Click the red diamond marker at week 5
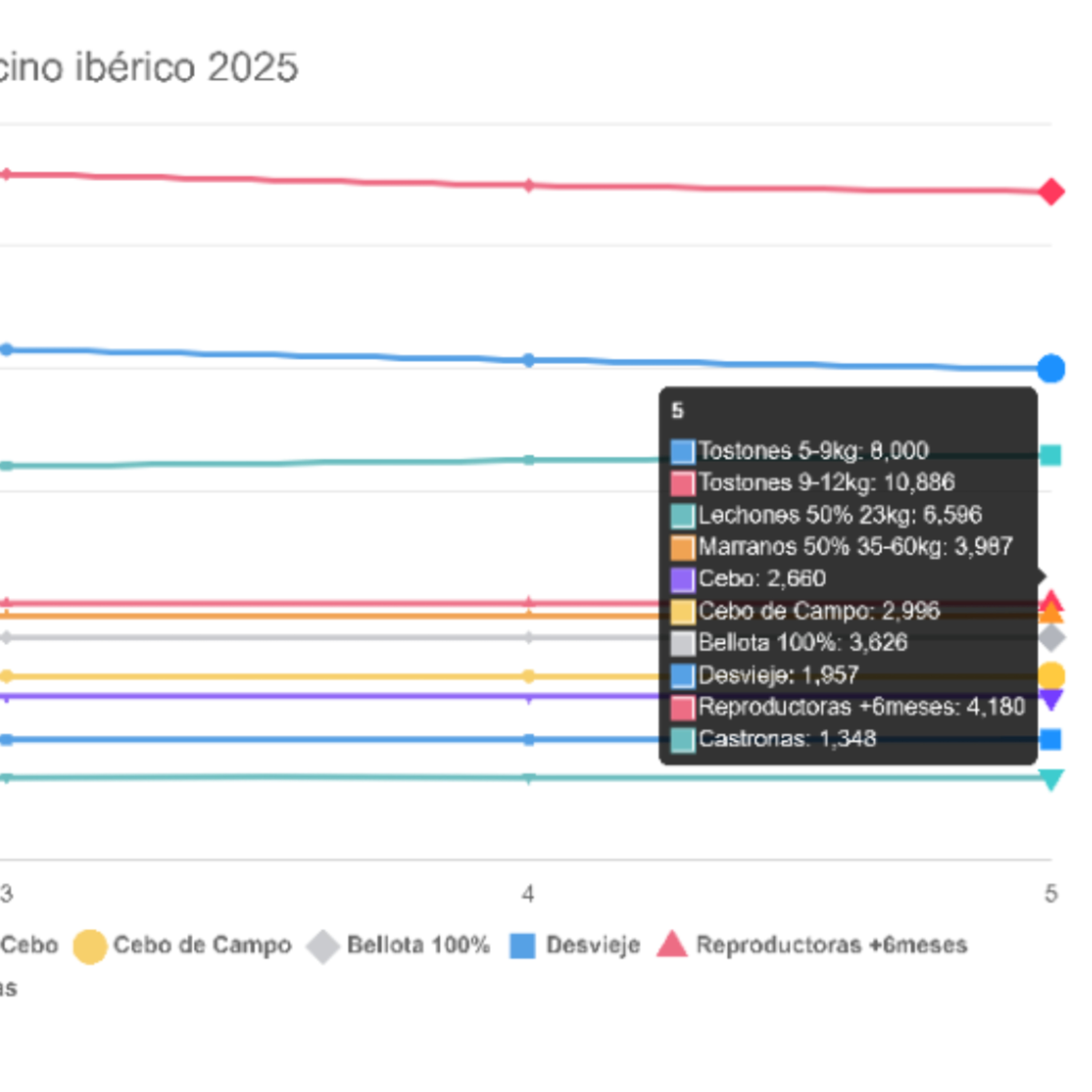Screen dimensions: 1092x1092 (1051, 191)
